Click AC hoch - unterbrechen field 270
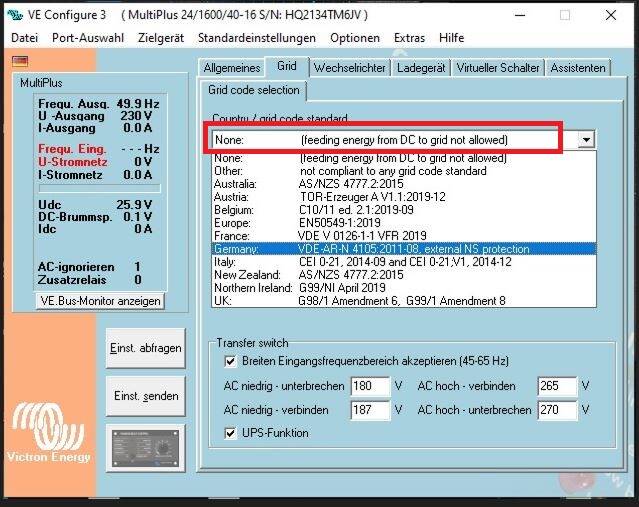Screen dimensions: 639x507 [557, 410]
